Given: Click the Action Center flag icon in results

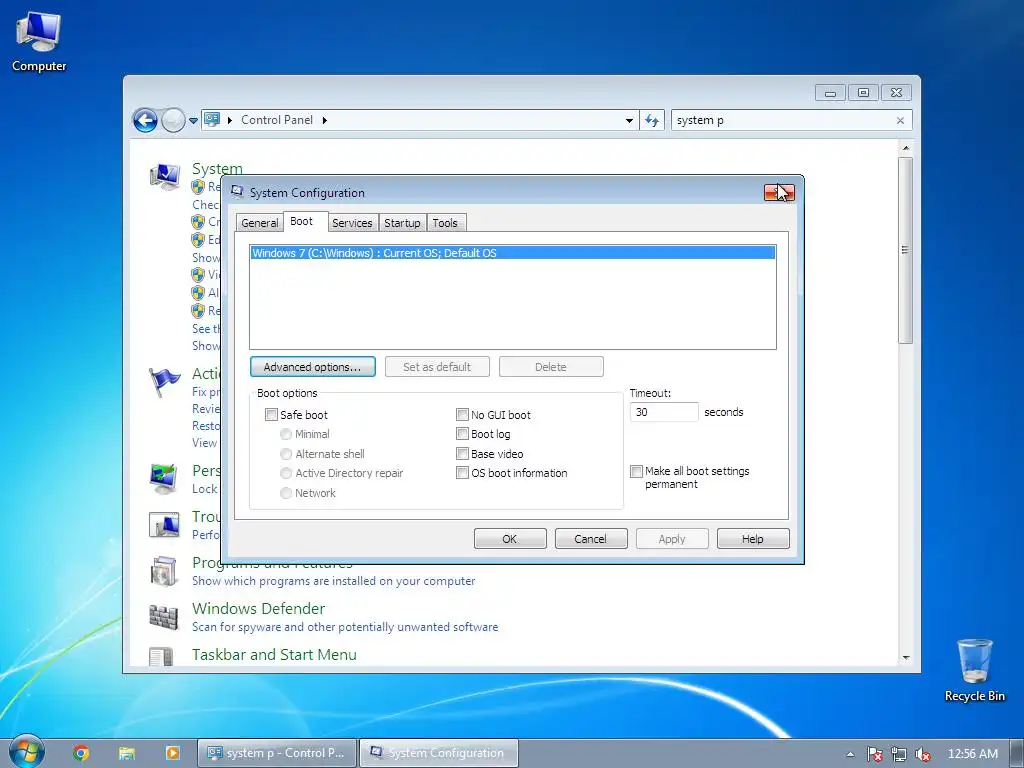Looking at the screenshot, I should coord(164,382).
